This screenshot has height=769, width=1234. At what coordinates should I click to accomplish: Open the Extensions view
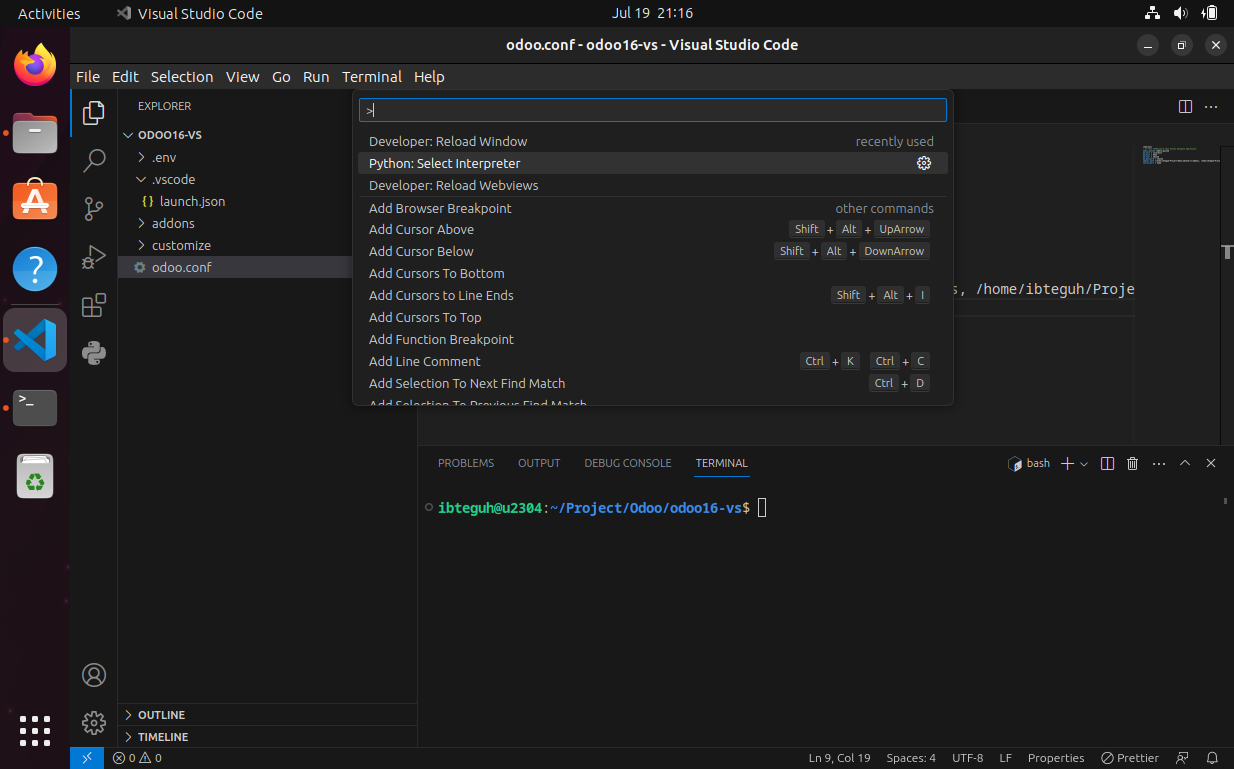[x=93, y=305]
